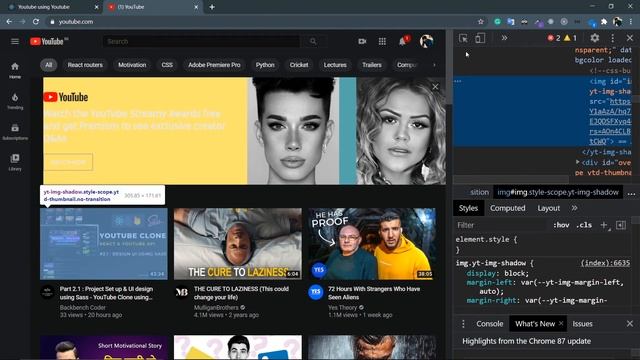Switch to the Computed tab

point(507,208)
